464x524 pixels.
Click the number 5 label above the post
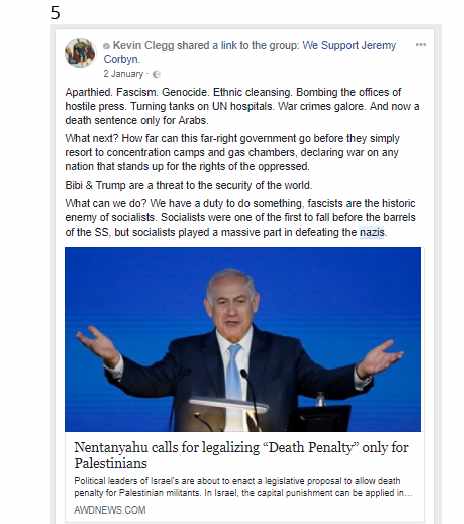point(55,13)
